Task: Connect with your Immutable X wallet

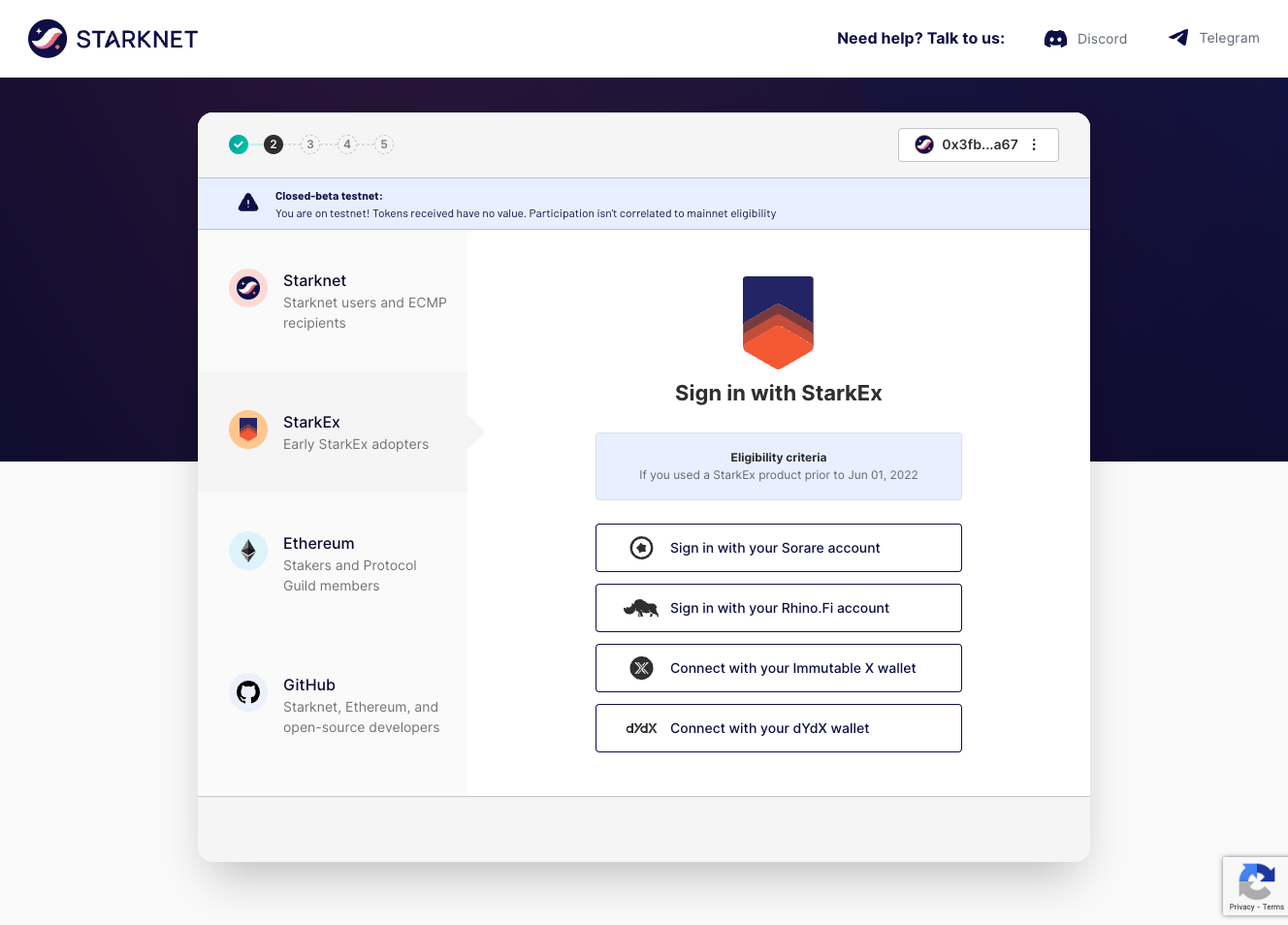Action: coord(779,668)
